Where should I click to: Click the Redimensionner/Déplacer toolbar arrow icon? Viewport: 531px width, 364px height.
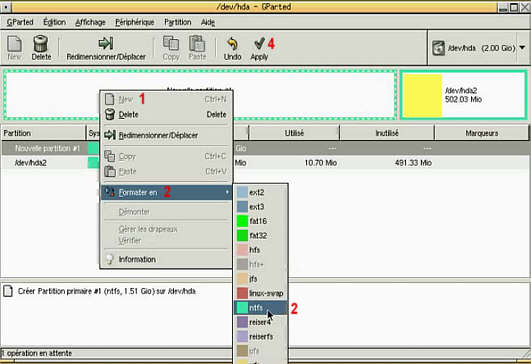(106, 43)
